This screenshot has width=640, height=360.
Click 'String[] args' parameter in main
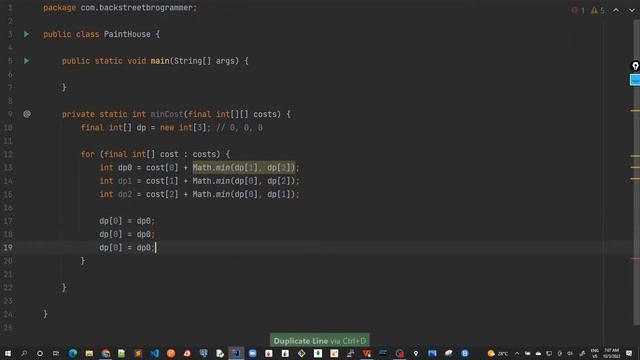pos(206,61)
